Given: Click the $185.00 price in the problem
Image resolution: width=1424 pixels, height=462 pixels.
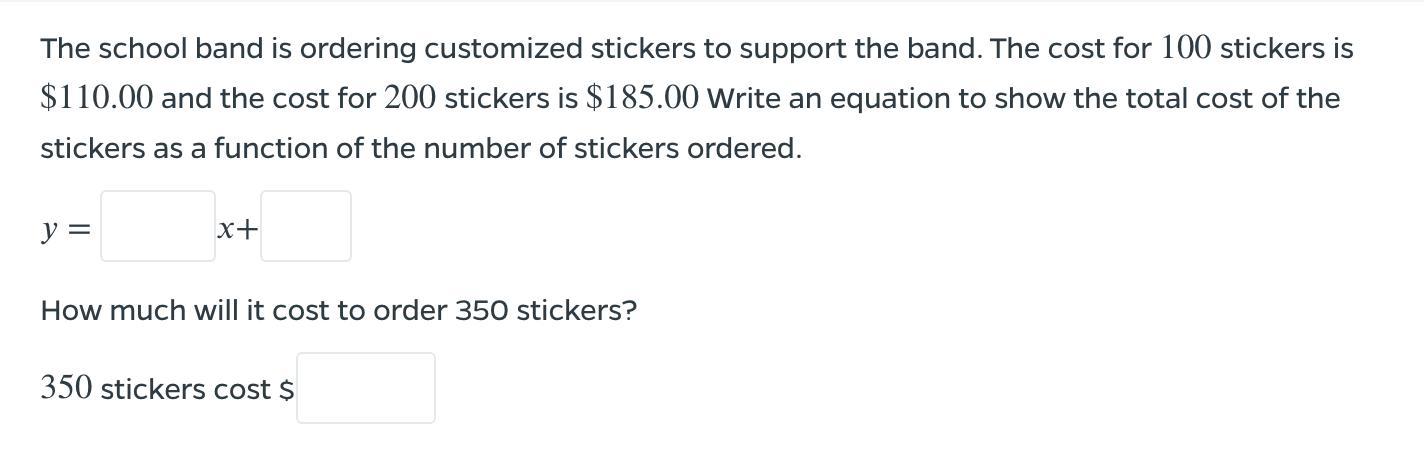Looking at the screenshot, I should 643,98.
